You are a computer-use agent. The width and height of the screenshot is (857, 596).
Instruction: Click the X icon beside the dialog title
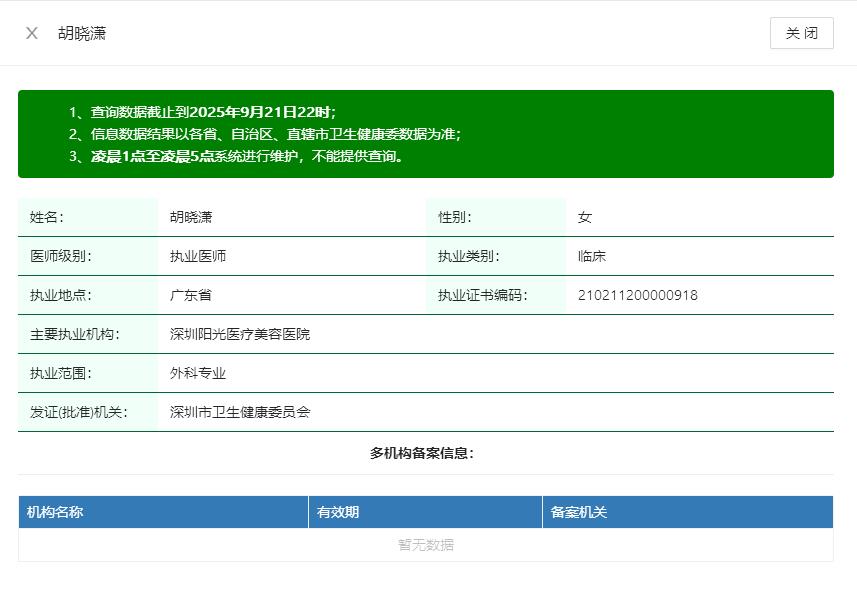tap(32, 33)
